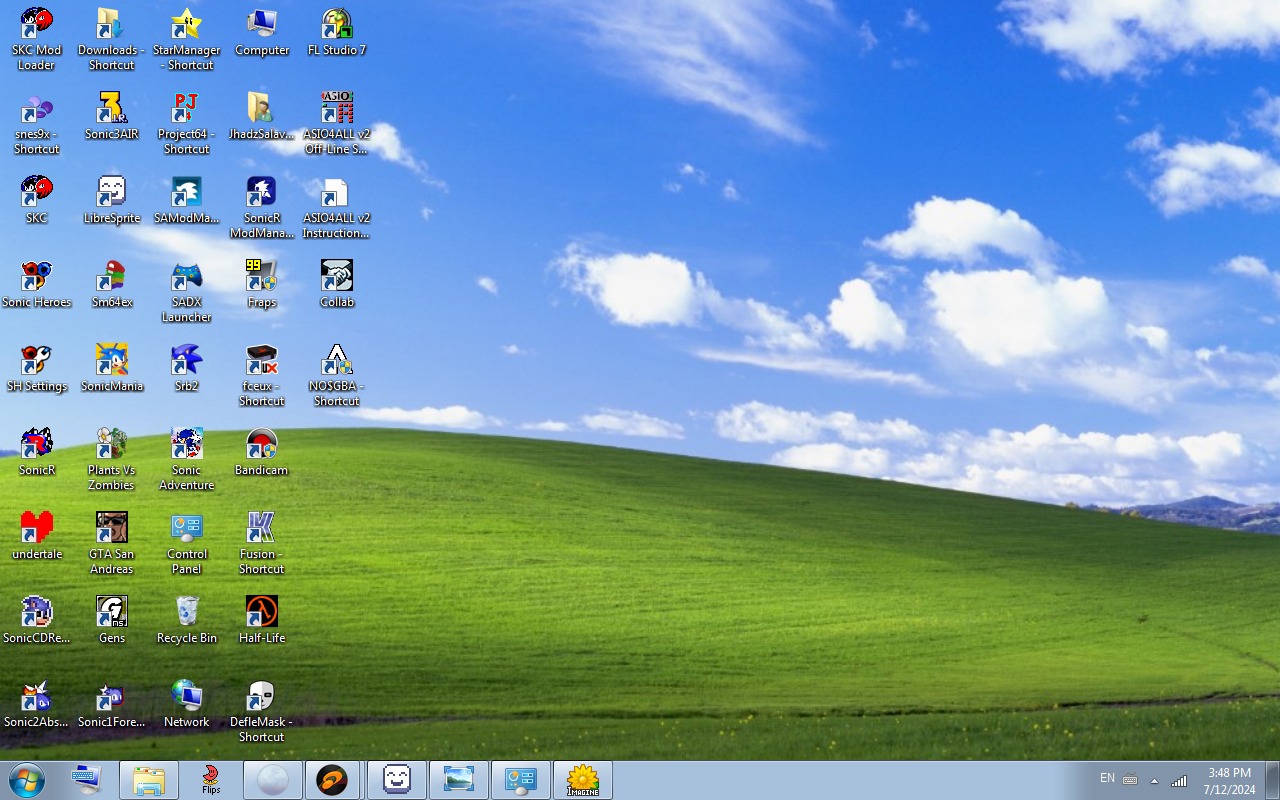
Task: Click the keyboard icon in the system tray
Action: [x=1130, y=780]
